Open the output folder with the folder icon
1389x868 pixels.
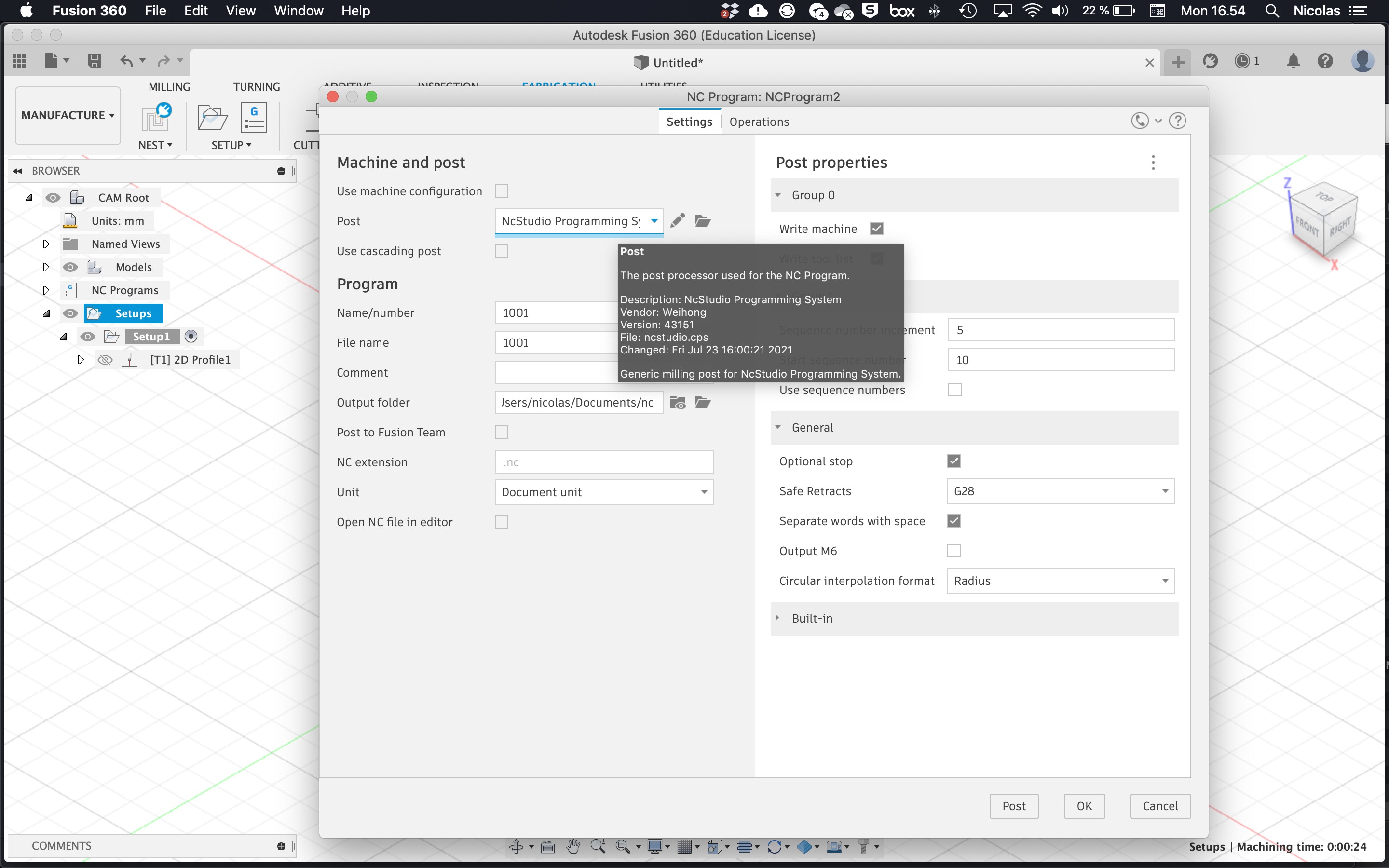pyautogui.click(x=703, y=403)
